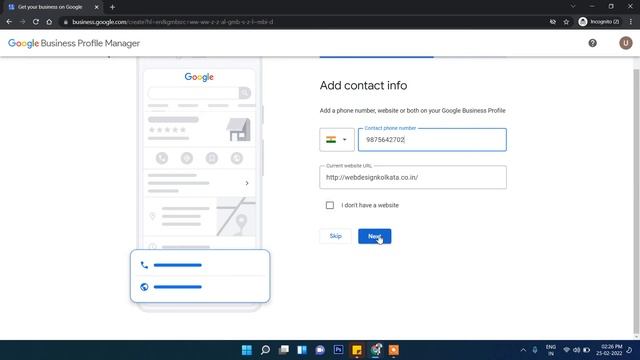Open Wi-Fi network tray icon
Image resolution: width=640 pixels, height=360 pixels.
(566, 350)
